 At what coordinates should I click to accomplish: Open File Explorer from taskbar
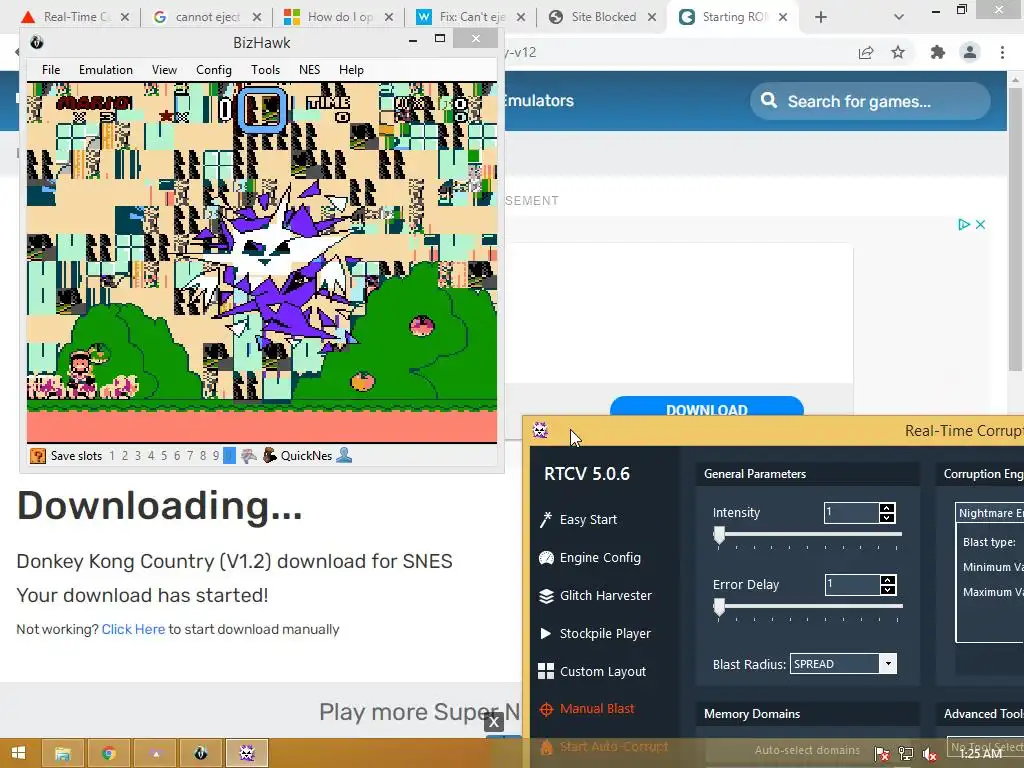(x=63, y=753)
